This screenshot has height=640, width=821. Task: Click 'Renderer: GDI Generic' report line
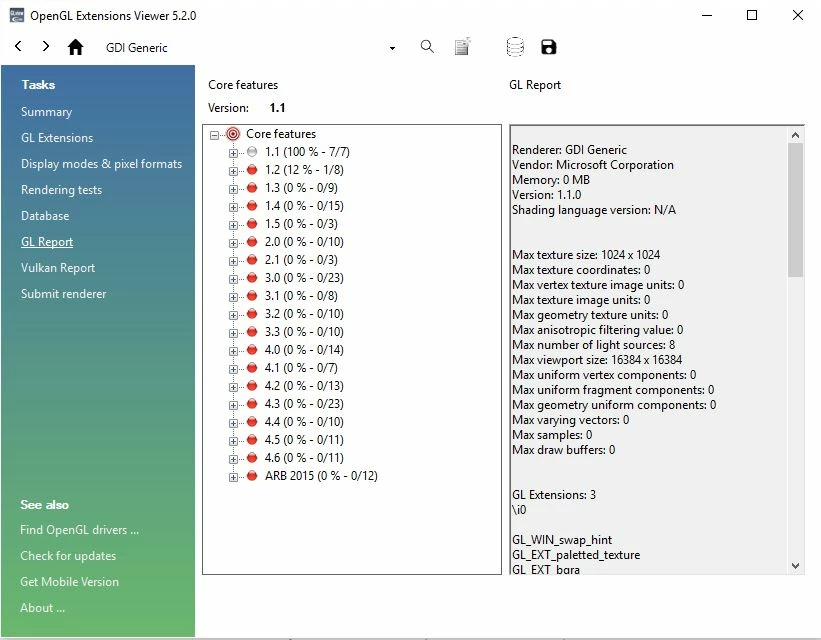(x=569, y=150)
